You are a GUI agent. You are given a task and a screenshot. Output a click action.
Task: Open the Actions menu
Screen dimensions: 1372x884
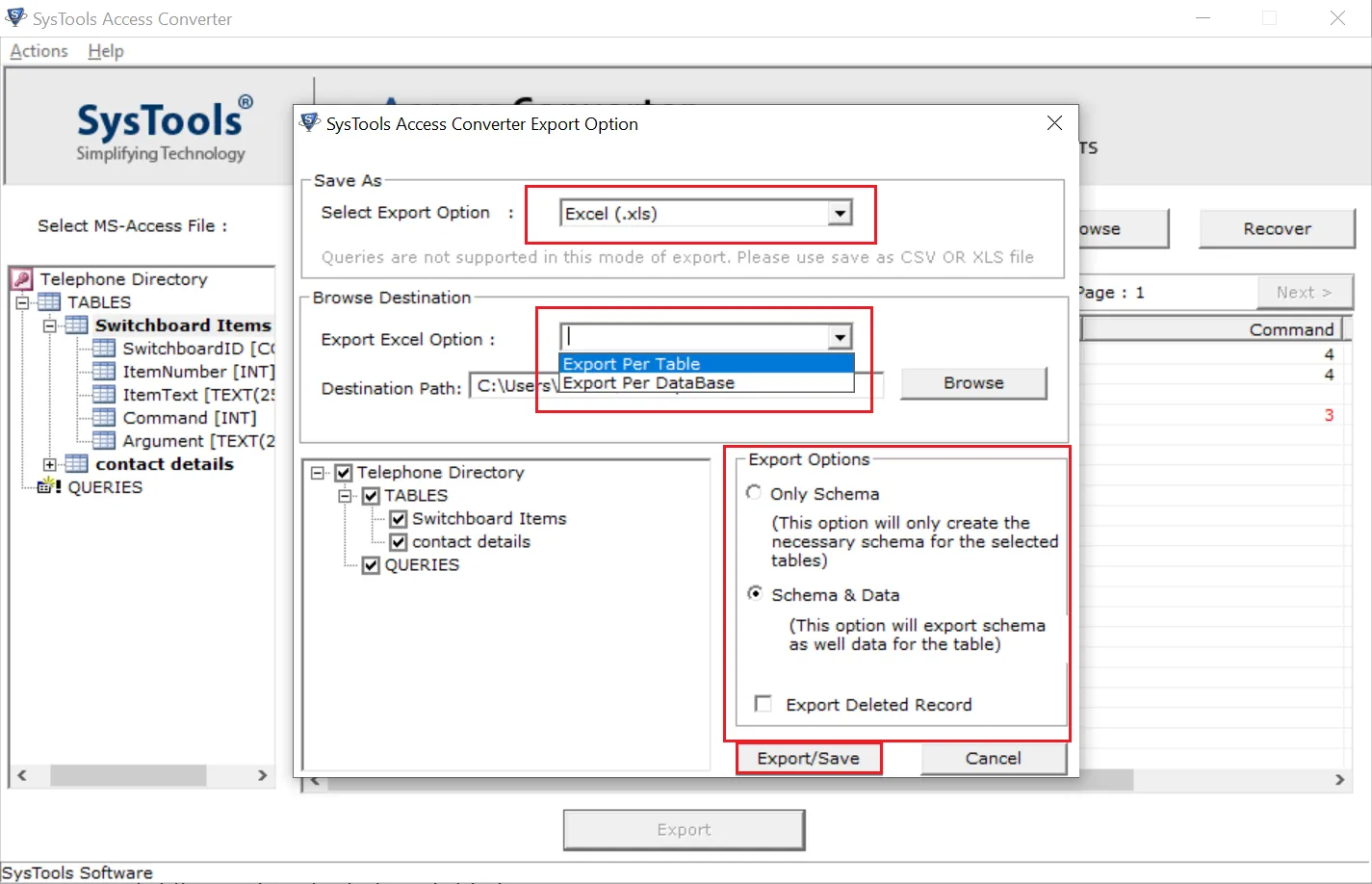click(39, 51)
